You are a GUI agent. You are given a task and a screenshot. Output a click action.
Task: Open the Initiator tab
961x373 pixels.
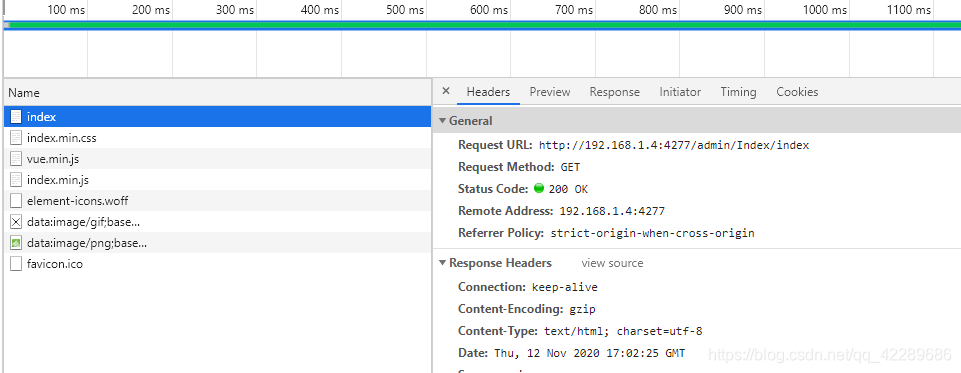tap(680, 92)
